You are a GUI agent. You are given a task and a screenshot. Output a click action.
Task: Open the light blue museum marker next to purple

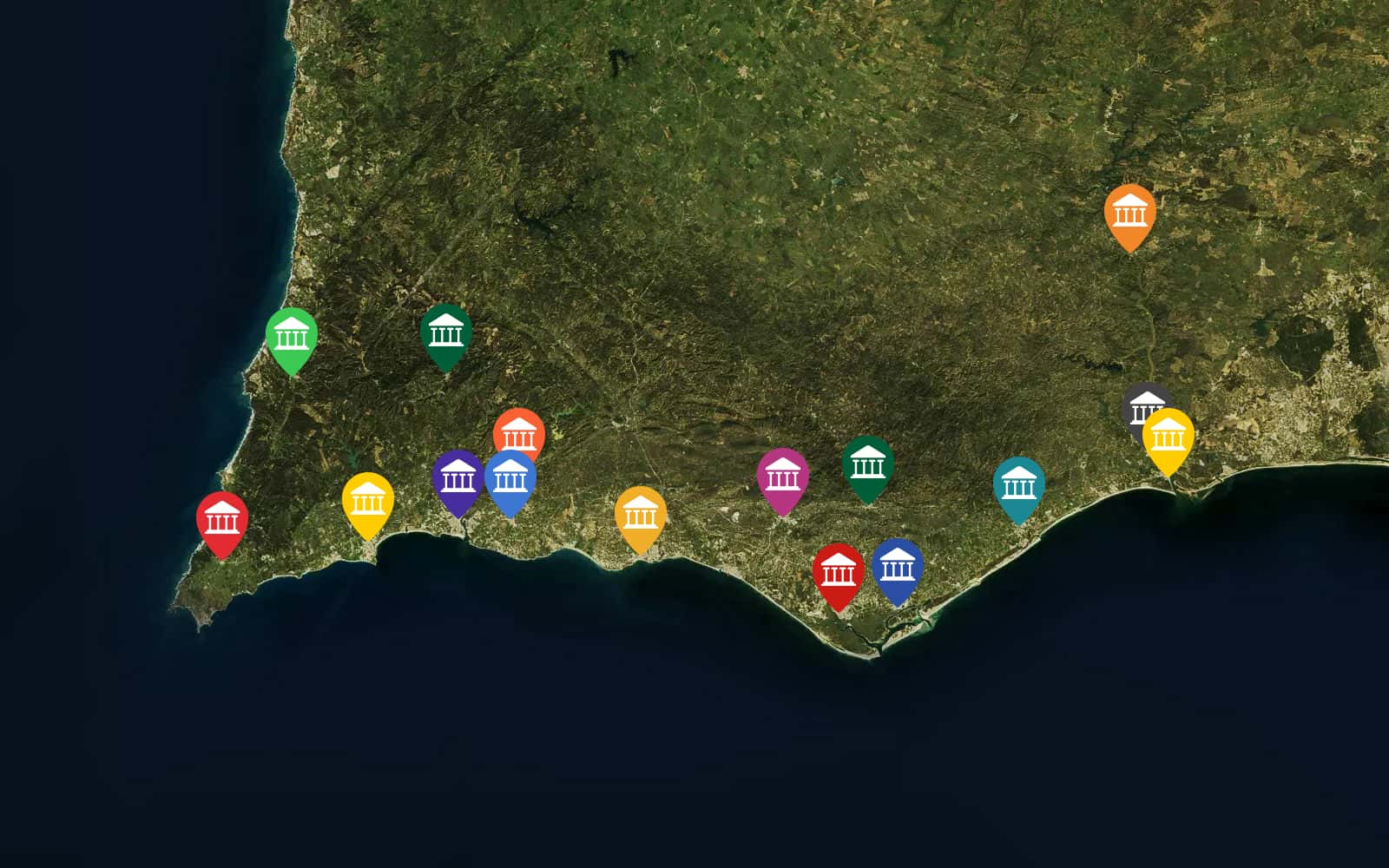511,478
